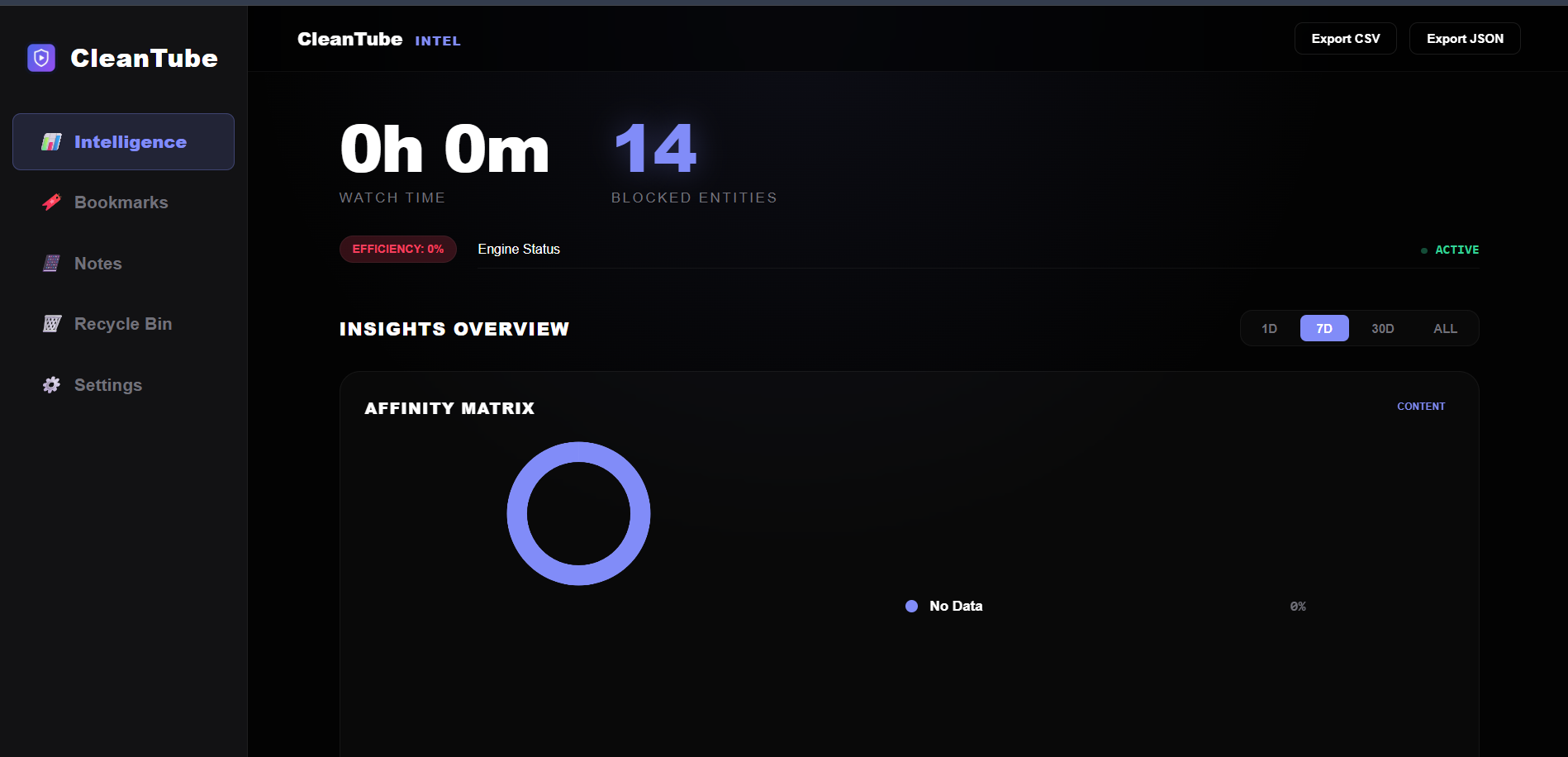Screen dimensions: 1568x757
Task: Click the WATCH TIME label
Action: (x=392, y=198)
